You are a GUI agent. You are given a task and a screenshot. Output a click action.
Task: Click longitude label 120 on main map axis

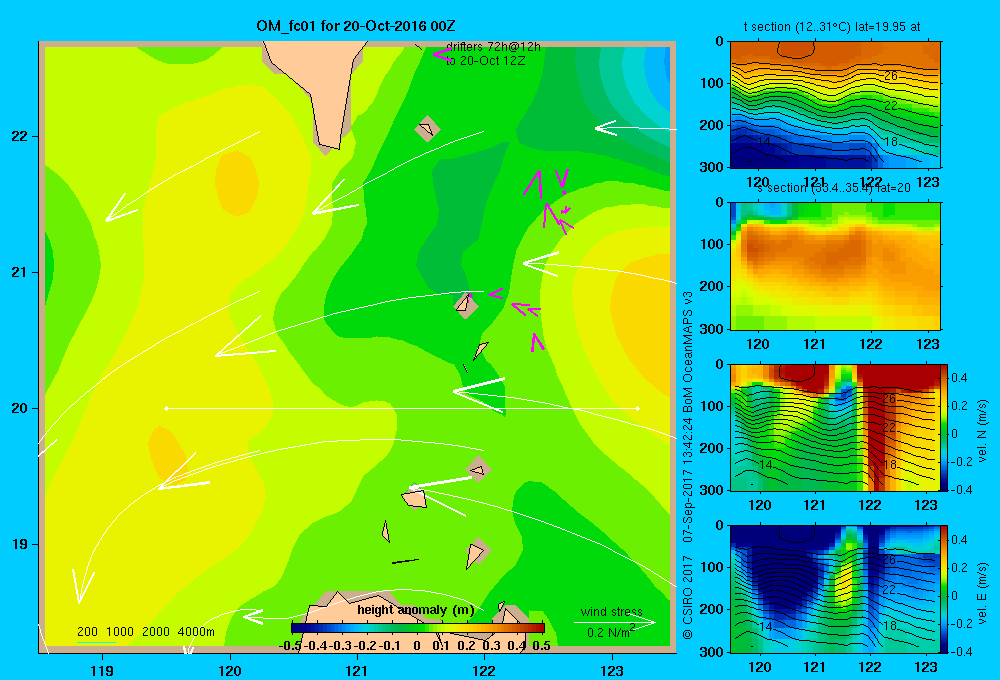230,670
